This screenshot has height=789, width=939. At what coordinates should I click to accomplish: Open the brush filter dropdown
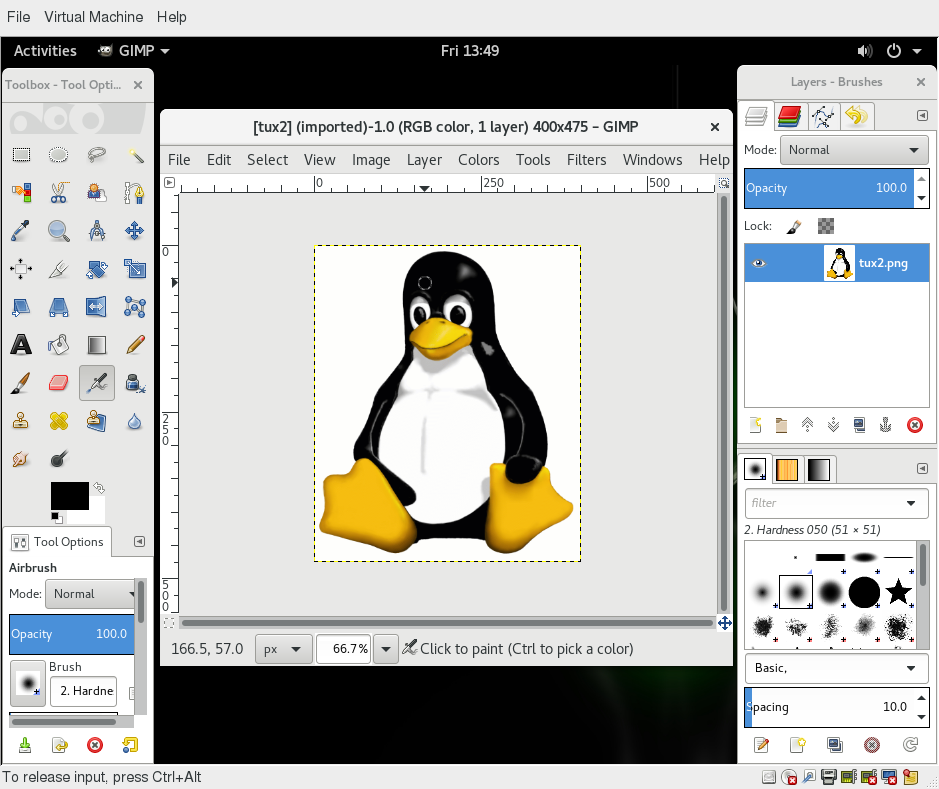911,503
